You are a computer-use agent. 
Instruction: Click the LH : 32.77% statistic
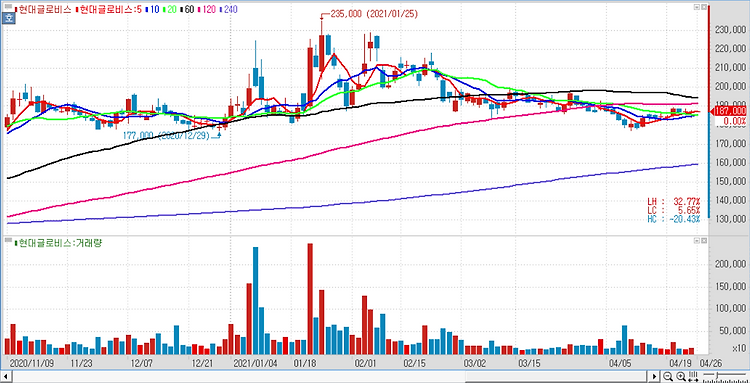pyautogui.click(x=673, y=201)
